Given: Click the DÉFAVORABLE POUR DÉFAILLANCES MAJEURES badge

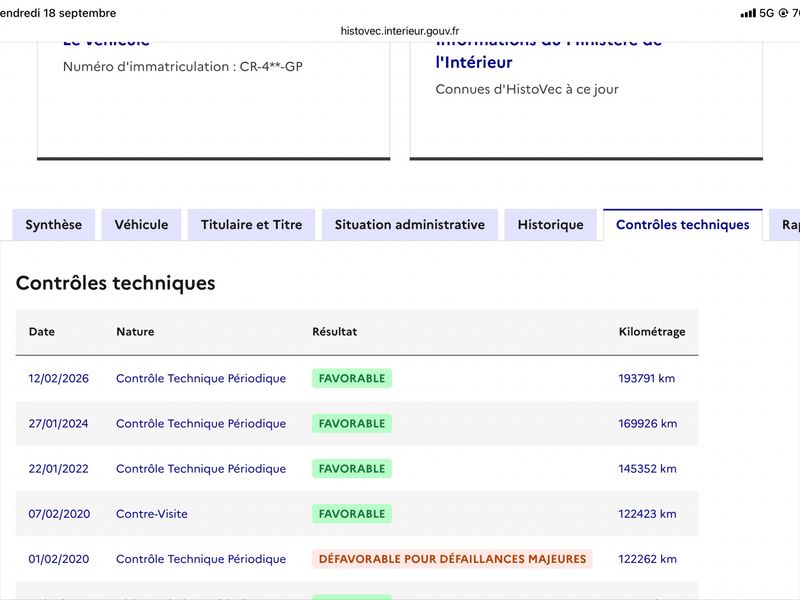Looking at the screenshot, I should click(x=452, y=559).
